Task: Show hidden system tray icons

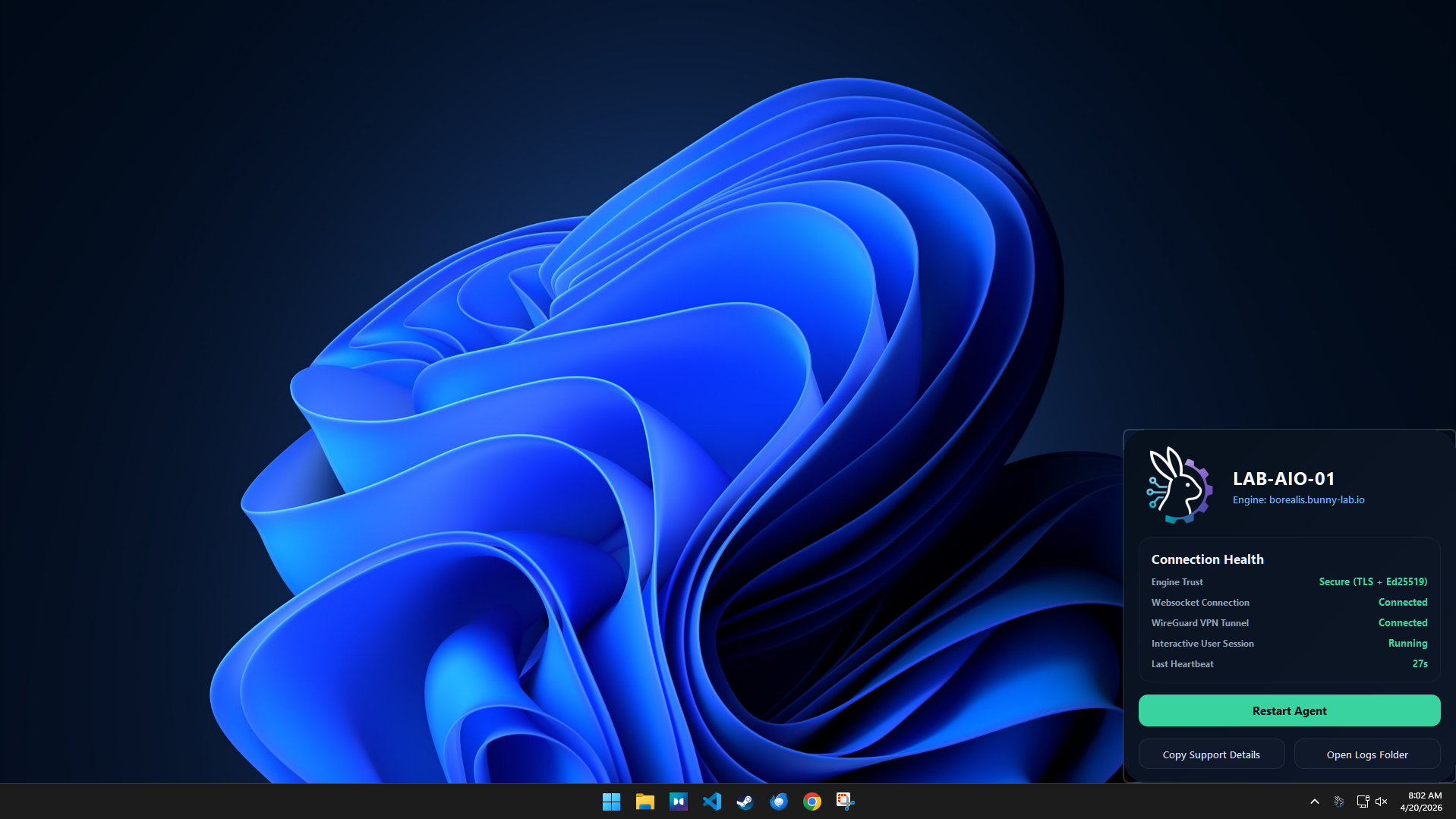Action: coord(1314,802)
